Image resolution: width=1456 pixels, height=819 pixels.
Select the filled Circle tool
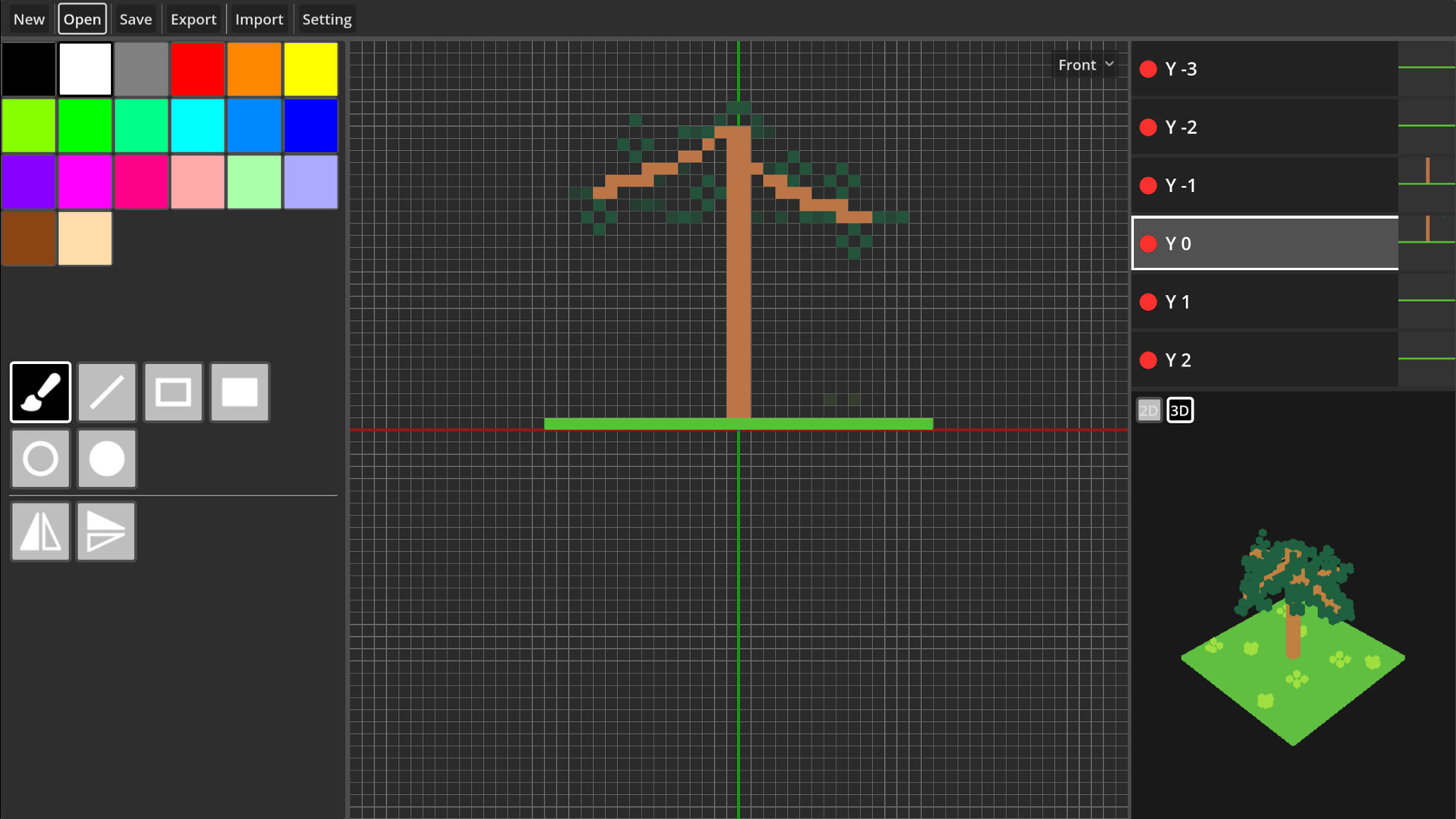click(106, 459)
